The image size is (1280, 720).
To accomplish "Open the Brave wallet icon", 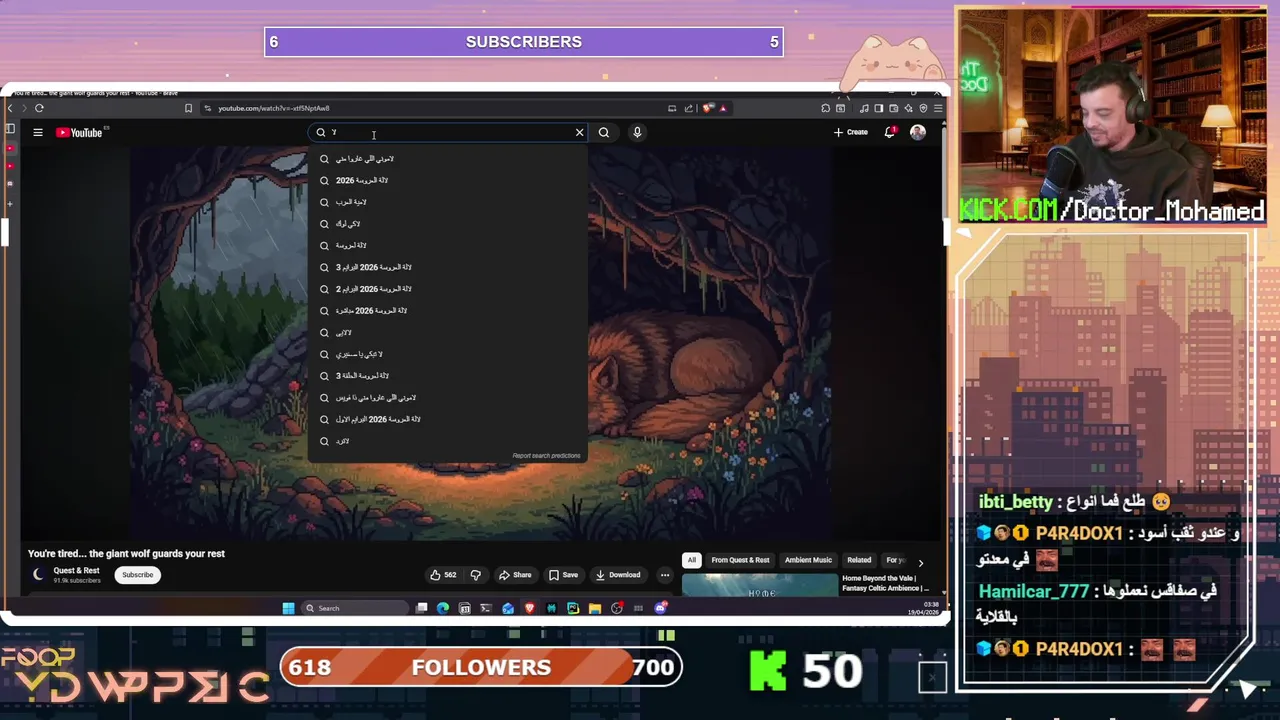I will [x=893, y=108].
